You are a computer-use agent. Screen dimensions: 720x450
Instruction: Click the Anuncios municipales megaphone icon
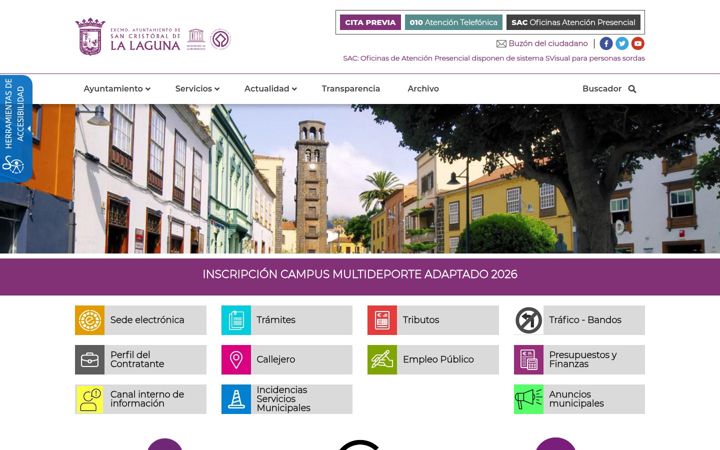pos(529,399)
